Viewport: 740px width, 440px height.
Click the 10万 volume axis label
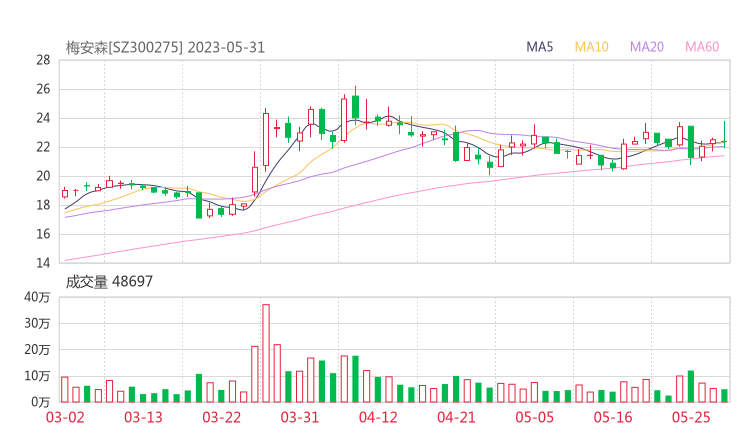coord(37,376)
